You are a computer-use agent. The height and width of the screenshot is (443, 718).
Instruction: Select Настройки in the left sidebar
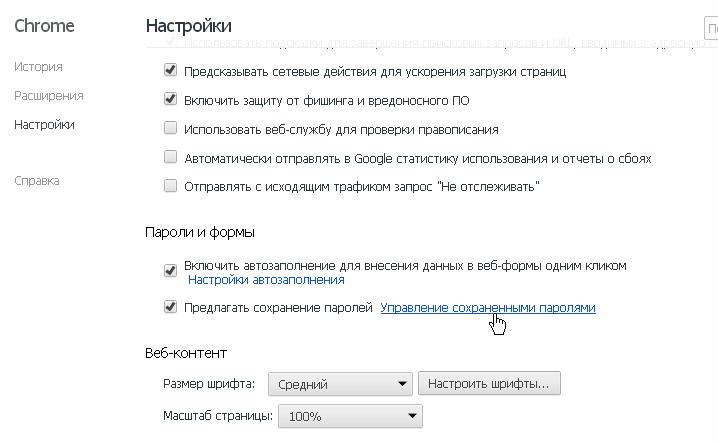click(x=44, y=125)
